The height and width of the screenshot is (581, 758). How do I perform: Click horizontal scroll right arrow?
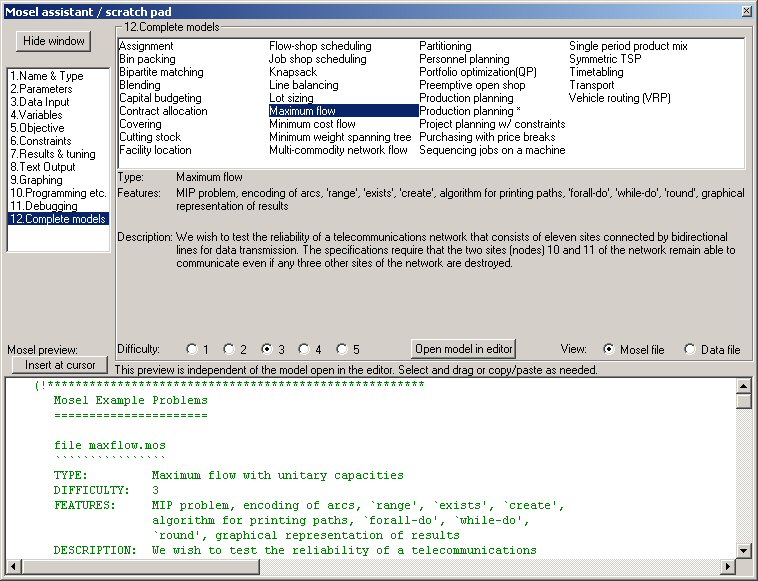pyautogui.click(x=728, y=566)
